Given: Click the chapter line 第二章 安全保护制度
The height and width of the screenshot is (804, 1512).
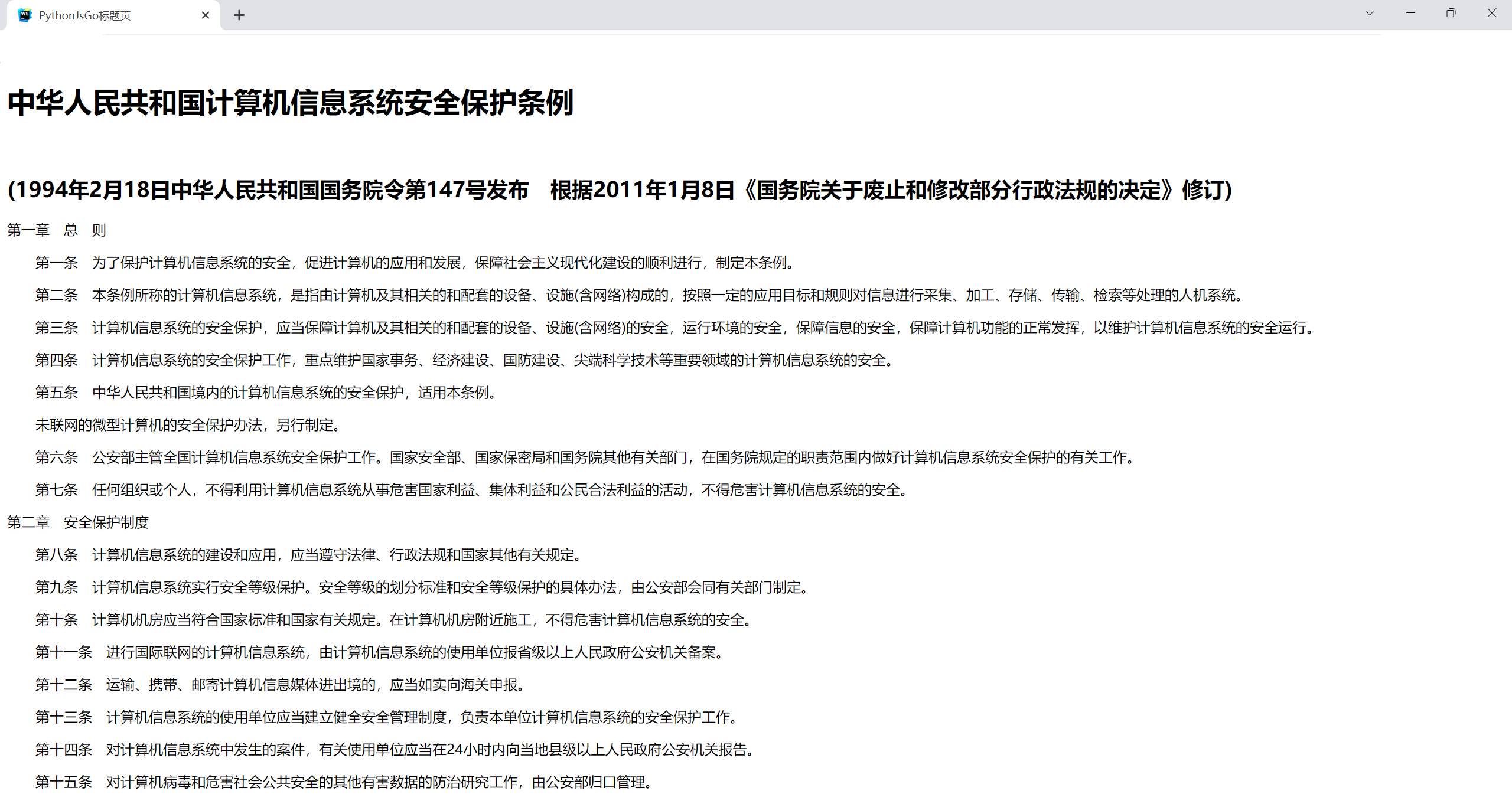Looking at the screenshot, I should [x=78, y=522].
